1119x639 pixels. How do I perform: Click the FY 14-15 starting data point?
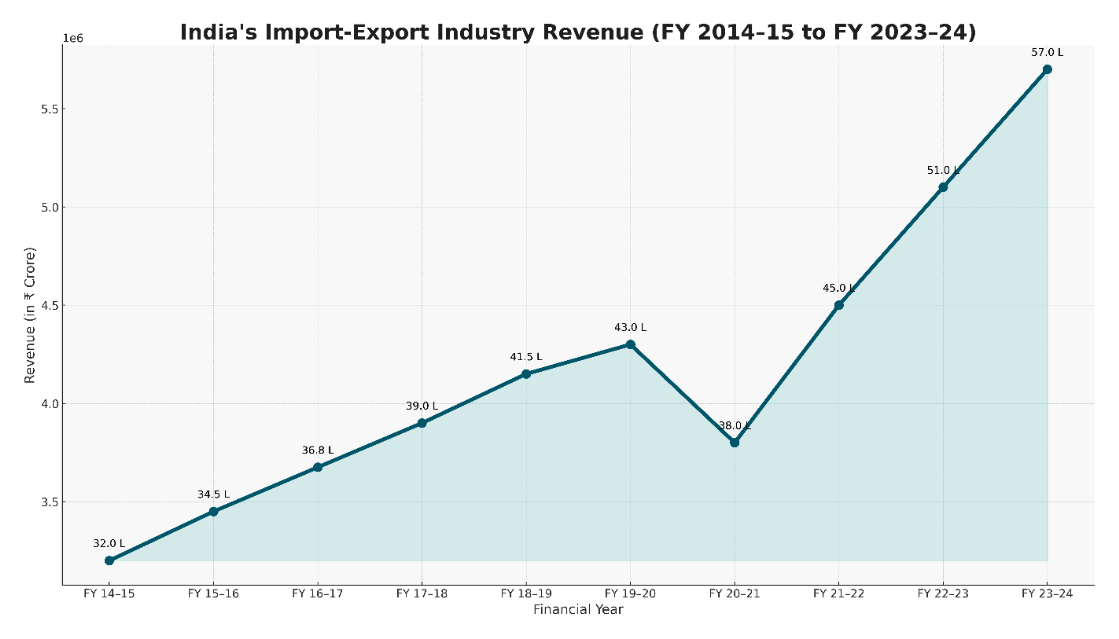click(108, 560)
